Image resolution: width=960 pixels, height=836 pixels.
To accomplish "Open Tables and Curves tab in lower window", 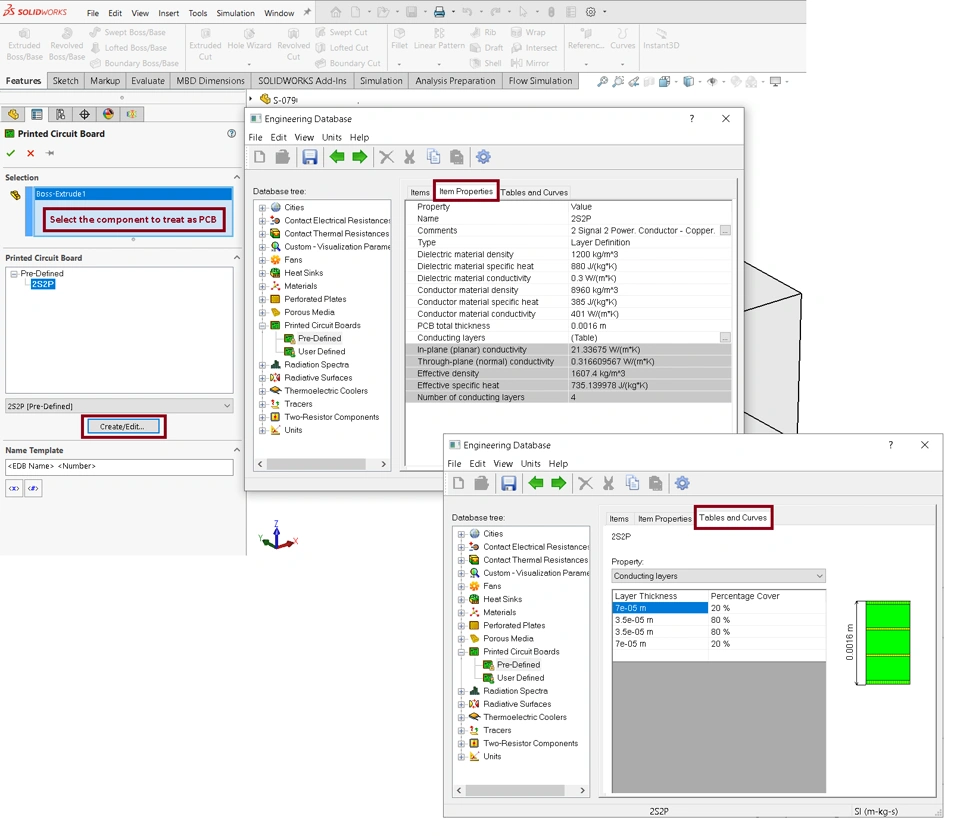I will (x=733, y=518).
